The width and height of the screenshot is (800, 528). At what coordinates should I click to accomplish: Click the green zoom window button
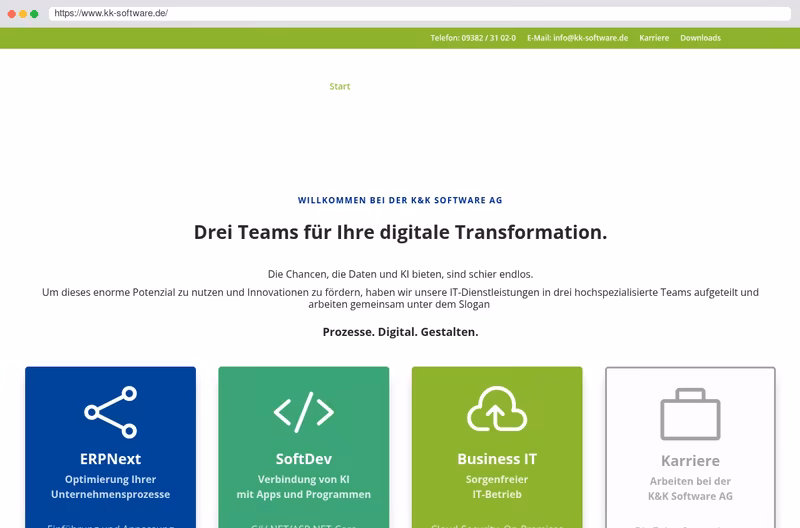(x=34, y=14)
